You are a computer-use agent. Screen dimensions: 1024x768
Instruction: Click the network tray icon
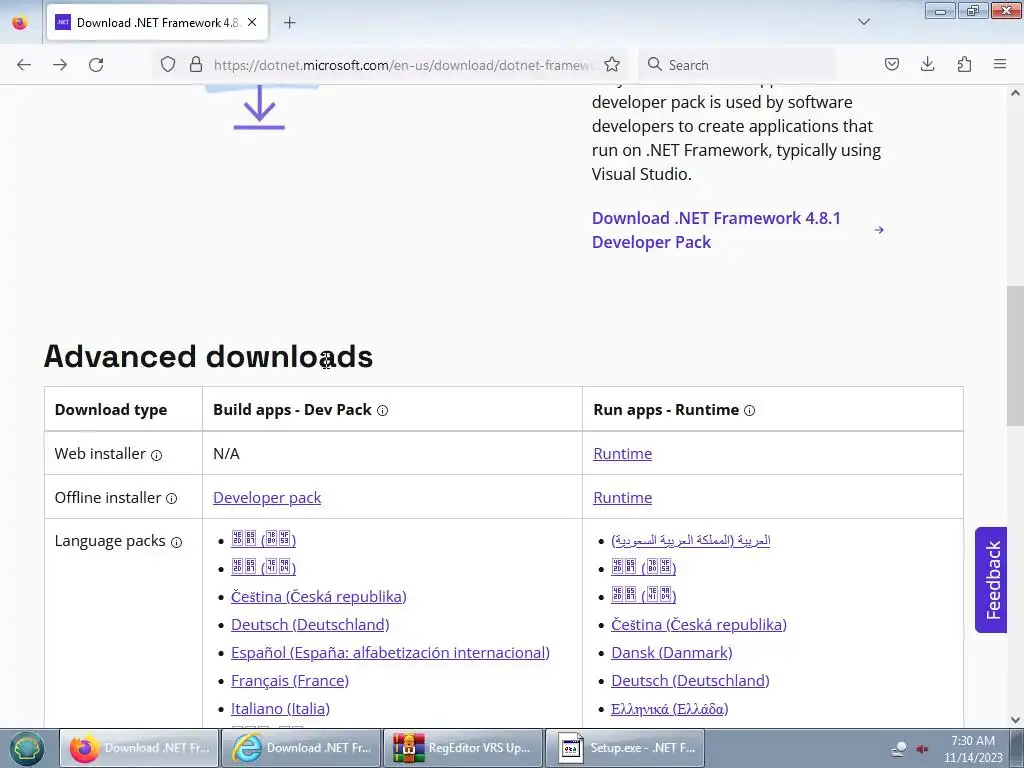coord(899,749)
